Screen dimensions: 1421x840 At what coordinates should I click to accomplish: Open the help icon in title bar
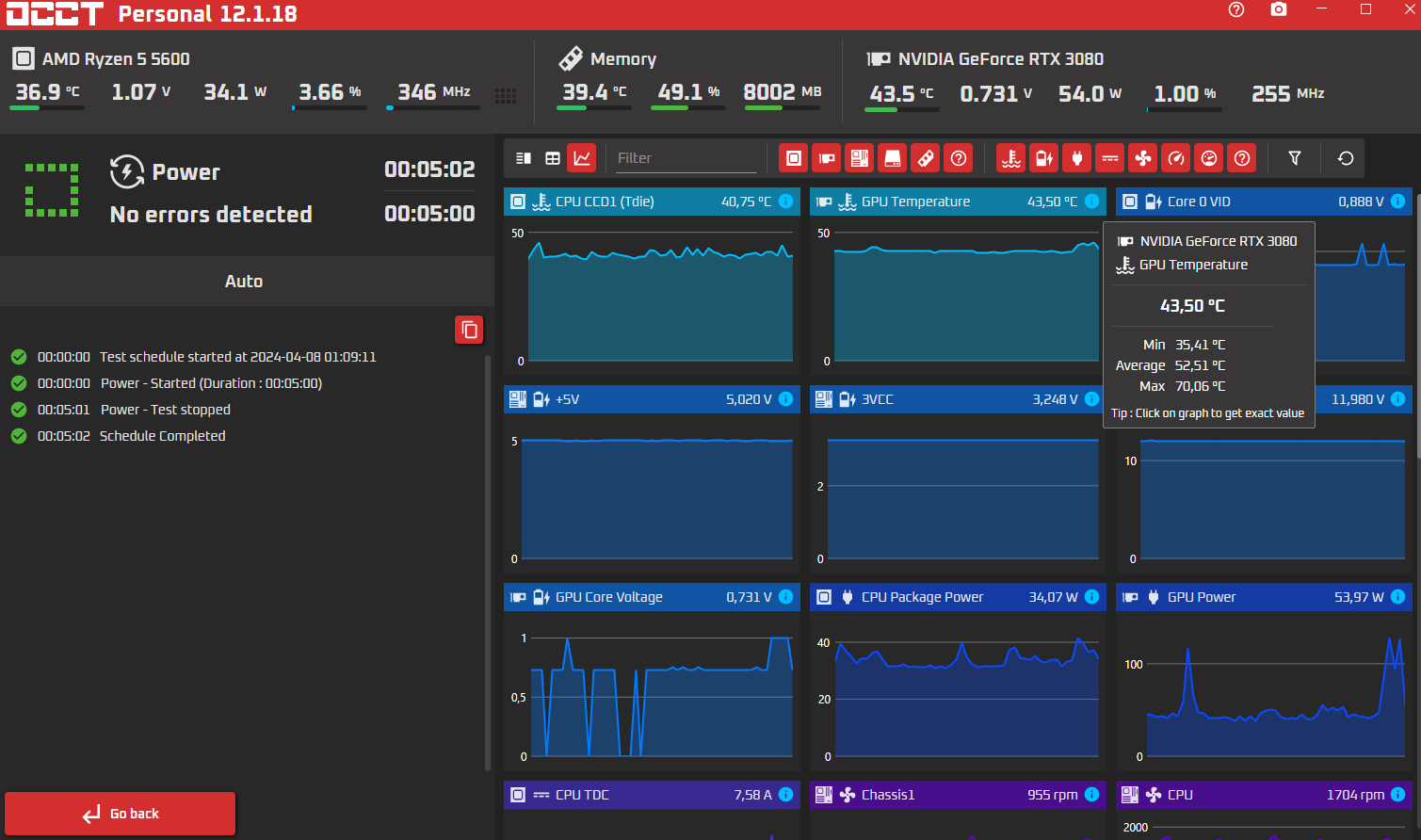[1236, 9]
